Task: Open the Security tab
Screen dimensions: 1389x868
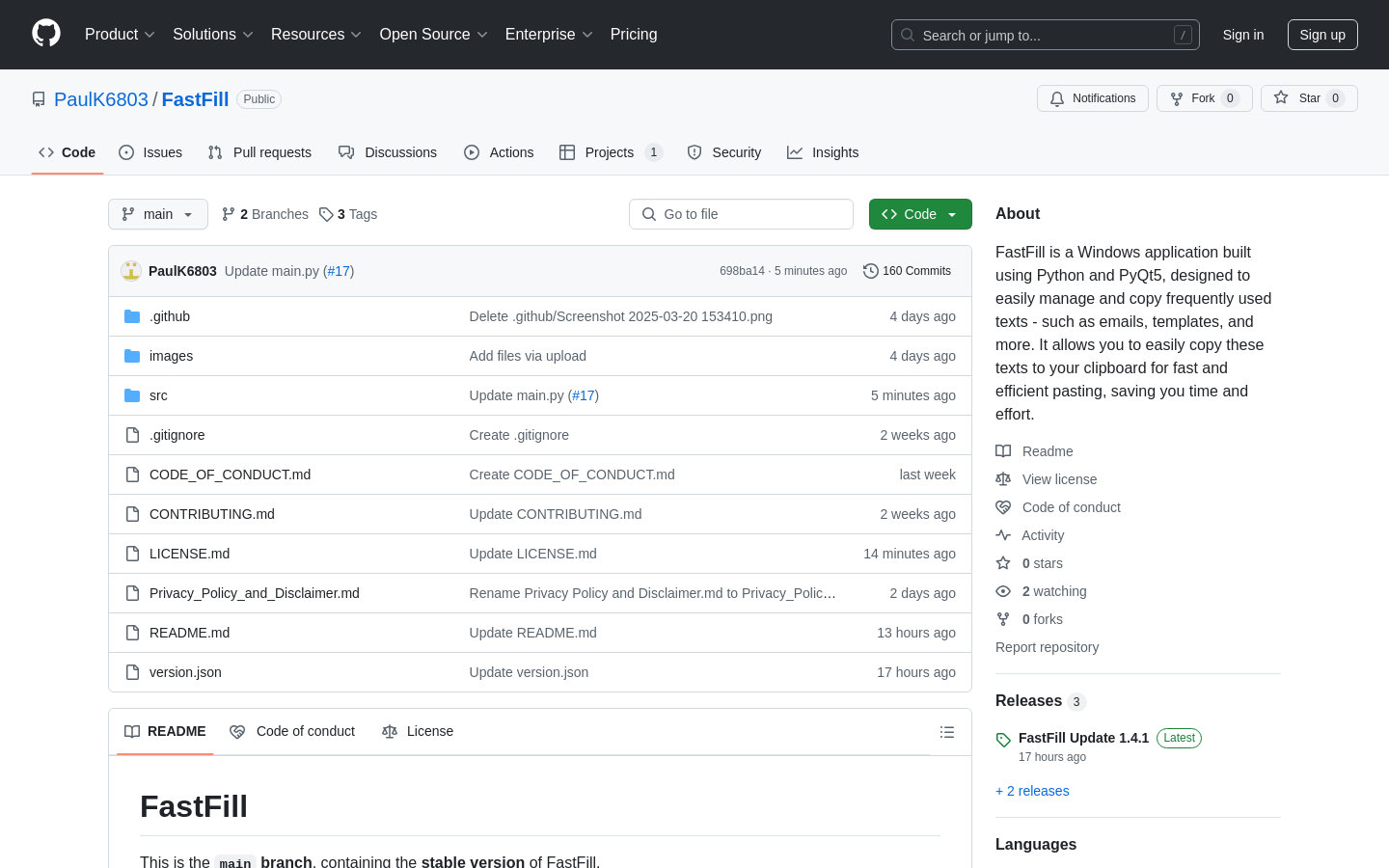Action: [724, 152]
